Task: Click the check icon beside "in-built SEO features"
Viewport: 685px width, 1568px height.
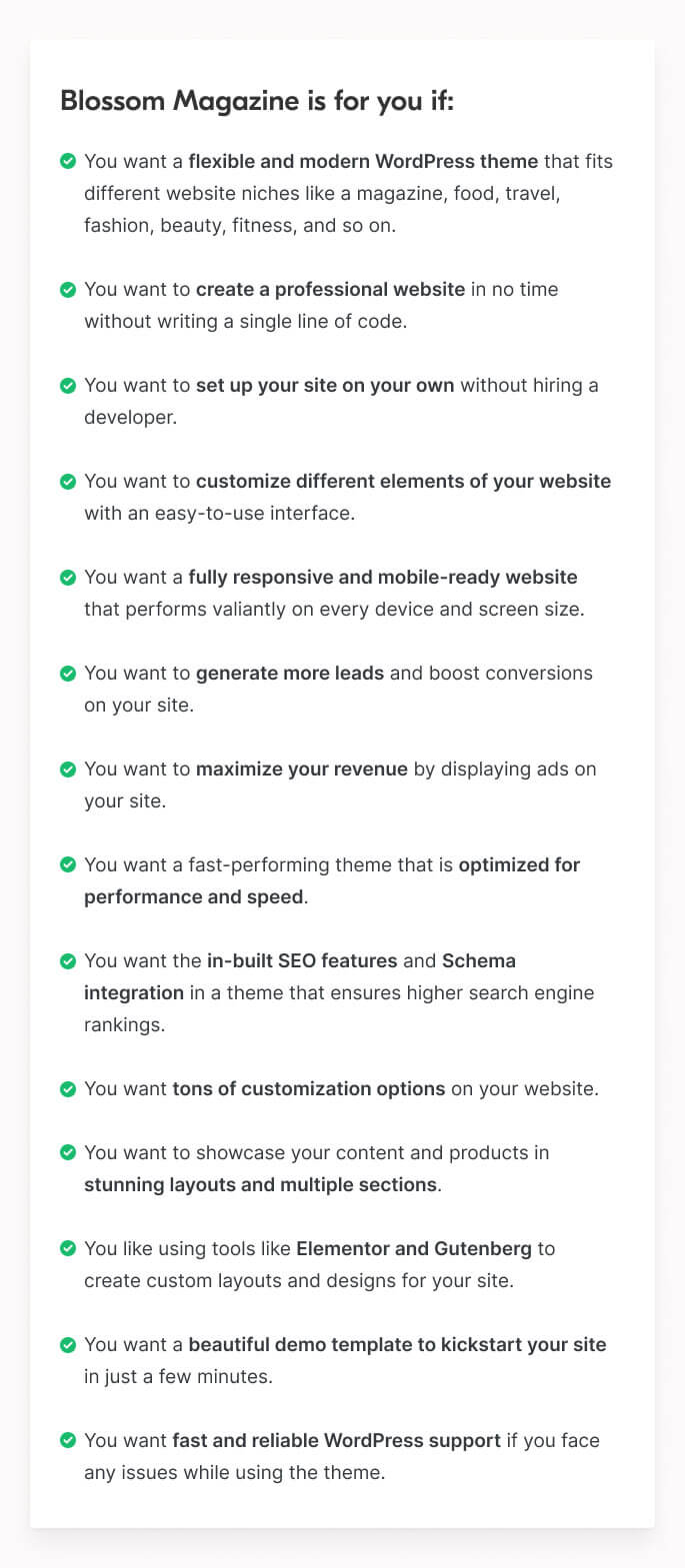Action: coord(68,961)
